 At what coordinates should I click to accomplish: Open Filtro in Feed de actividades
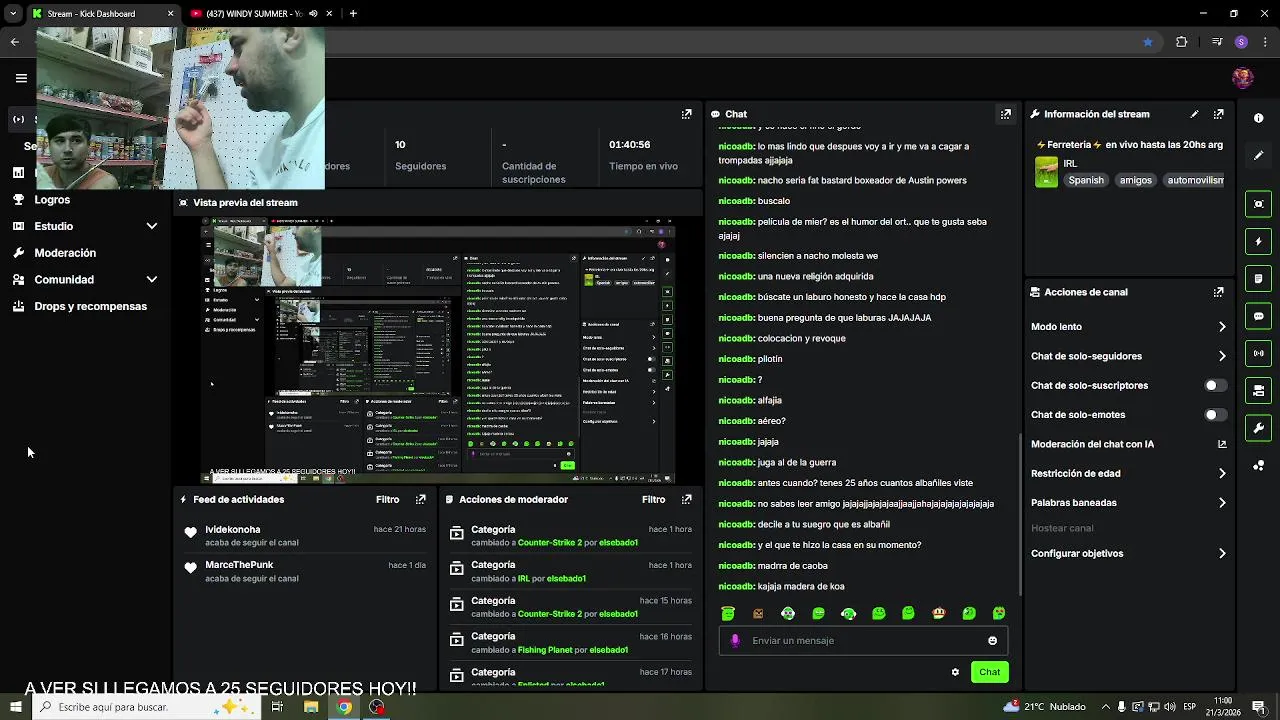point(387,499)
